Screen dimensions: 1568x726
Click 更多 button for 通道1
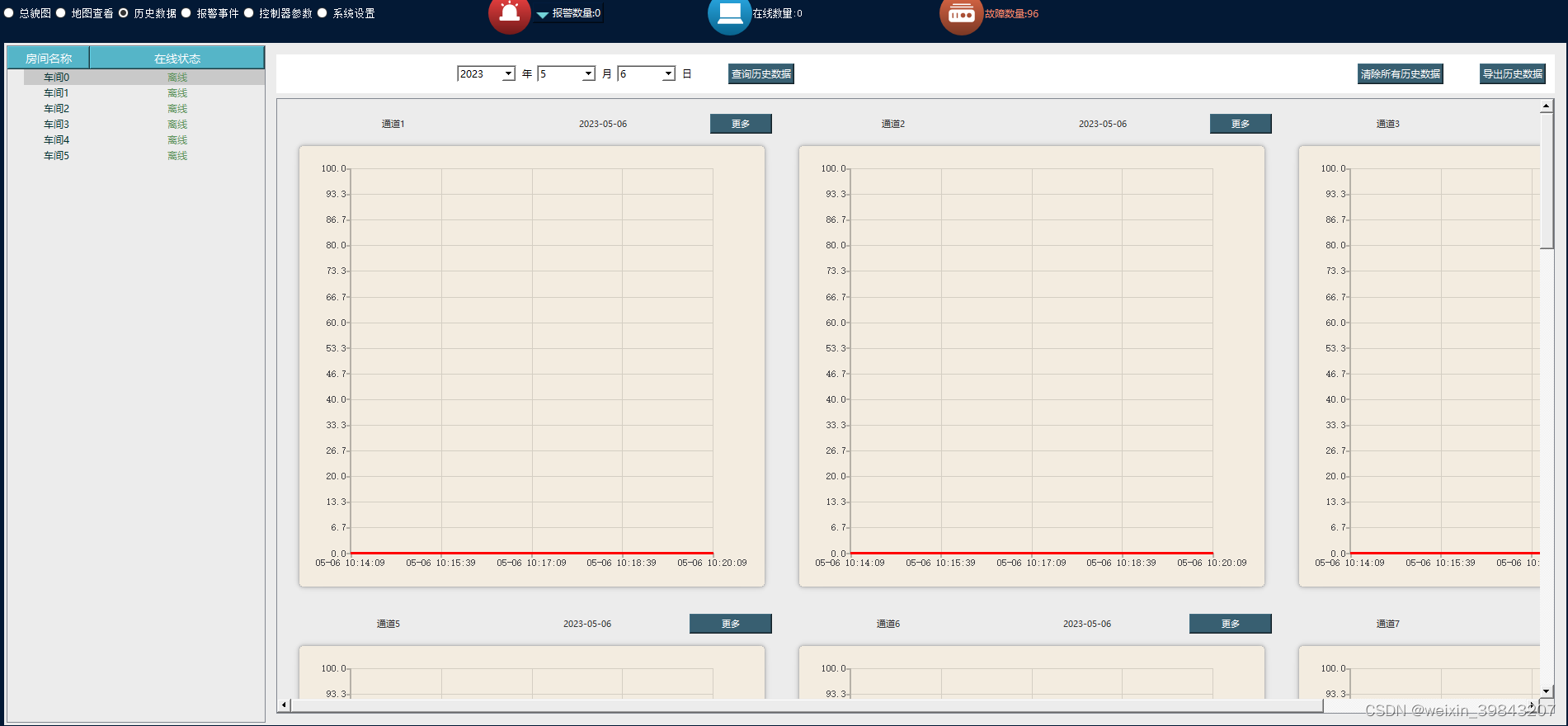(x=741, y=124)
